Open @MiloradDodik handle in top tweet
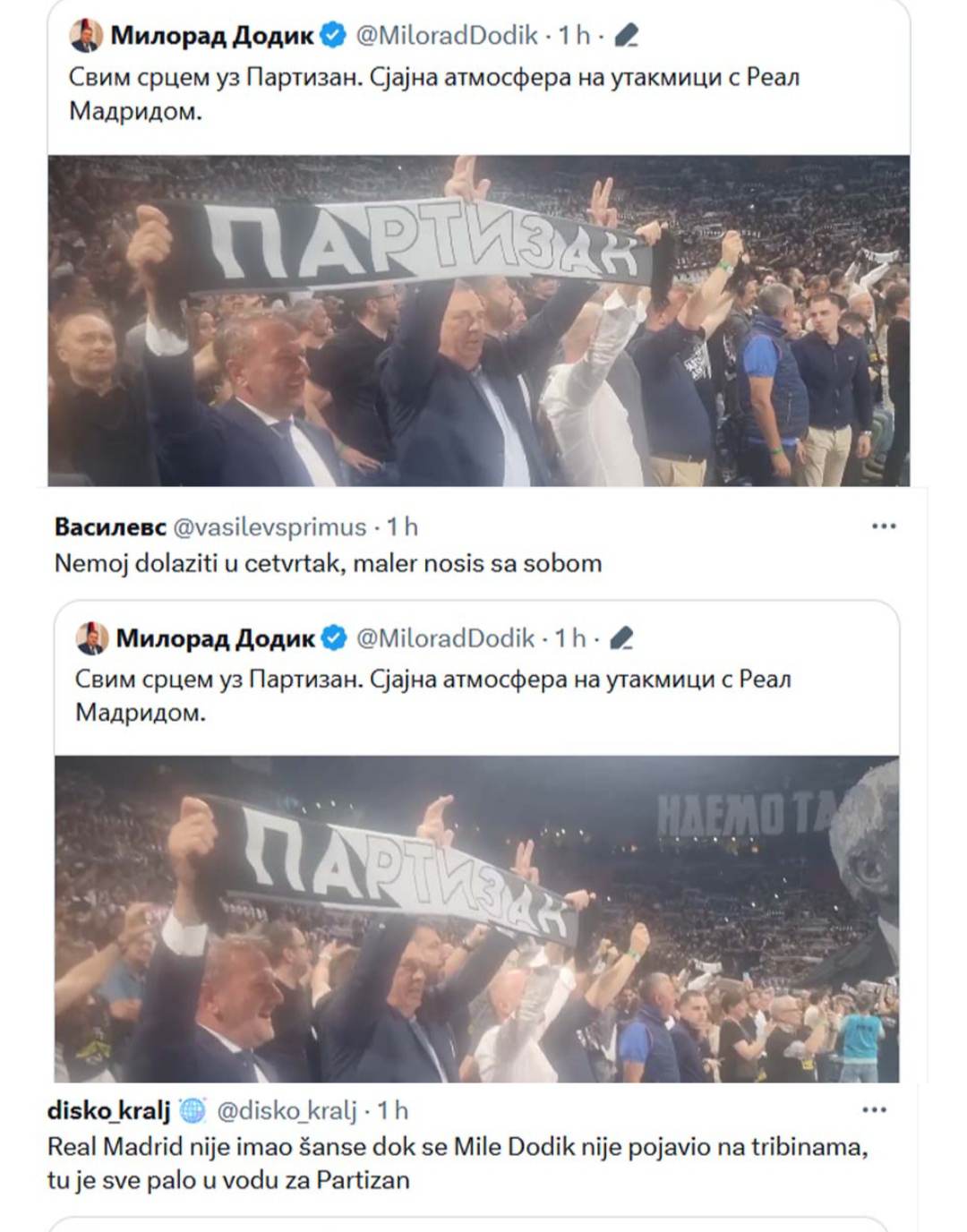The height and width of the screenshot is (1232, 967). tap(447, 36)
